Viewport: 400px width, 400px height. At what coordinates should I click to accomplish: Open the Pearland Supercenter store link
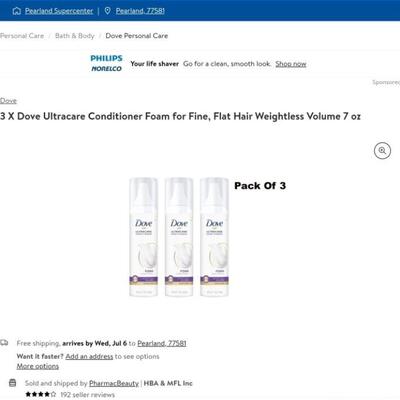(x=59, y=11)
